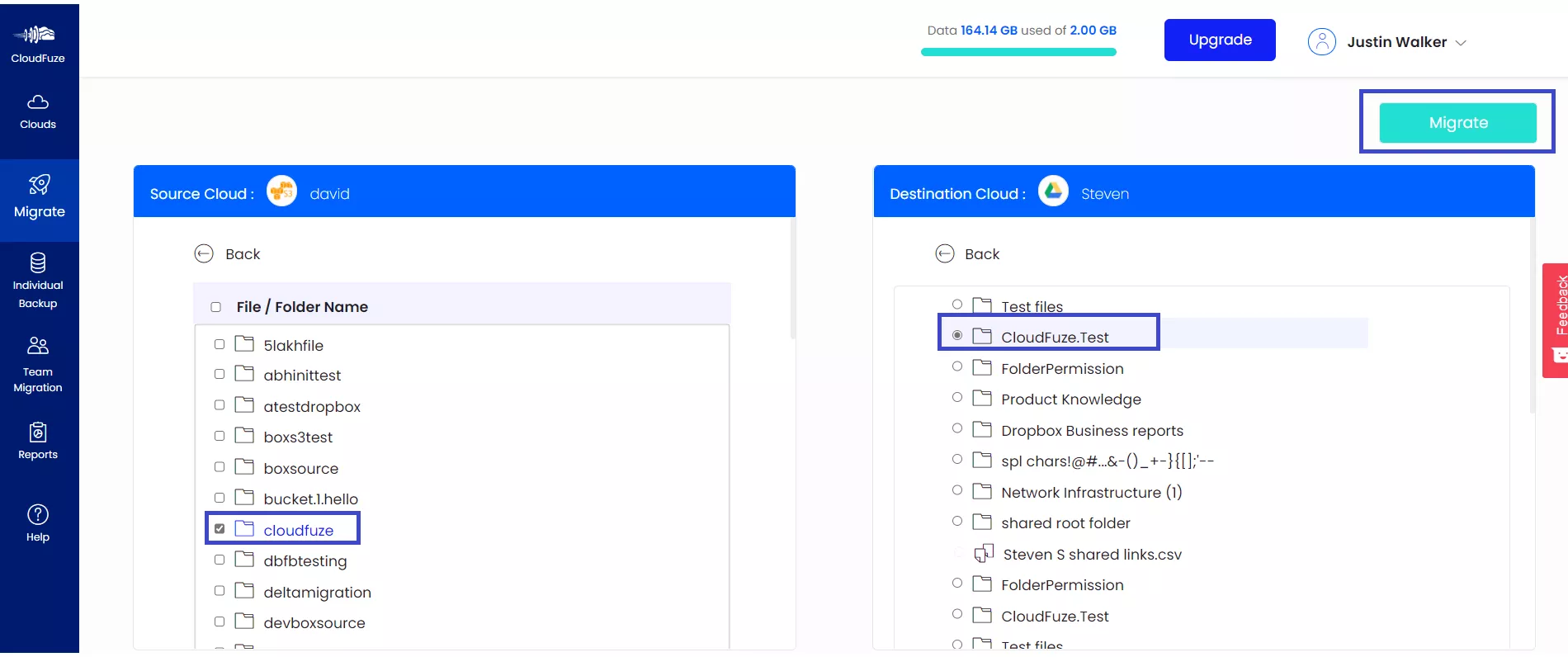Open the Clouds sidebar section
Viewport: 1568px width, 657px height.
(38, 111)
